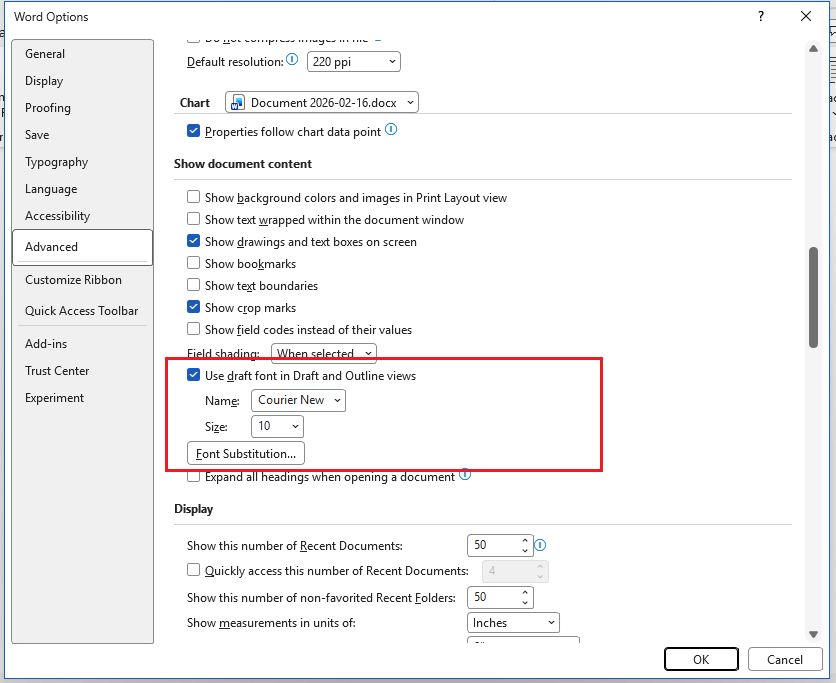Open the draft font Size 10 dropdown

(x=277, y=426)
